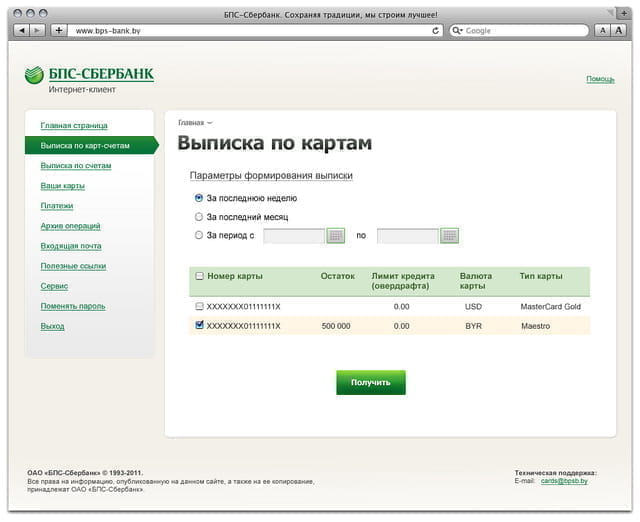640x522 pixels.
Task: Select the 'За последний месяц' option
Action: 199,217
